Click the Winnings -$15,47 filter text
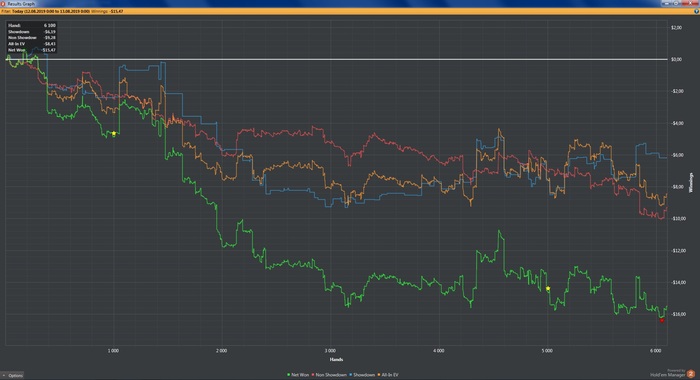The height and width of the screenshot is (380, 700). coord(107,11)
